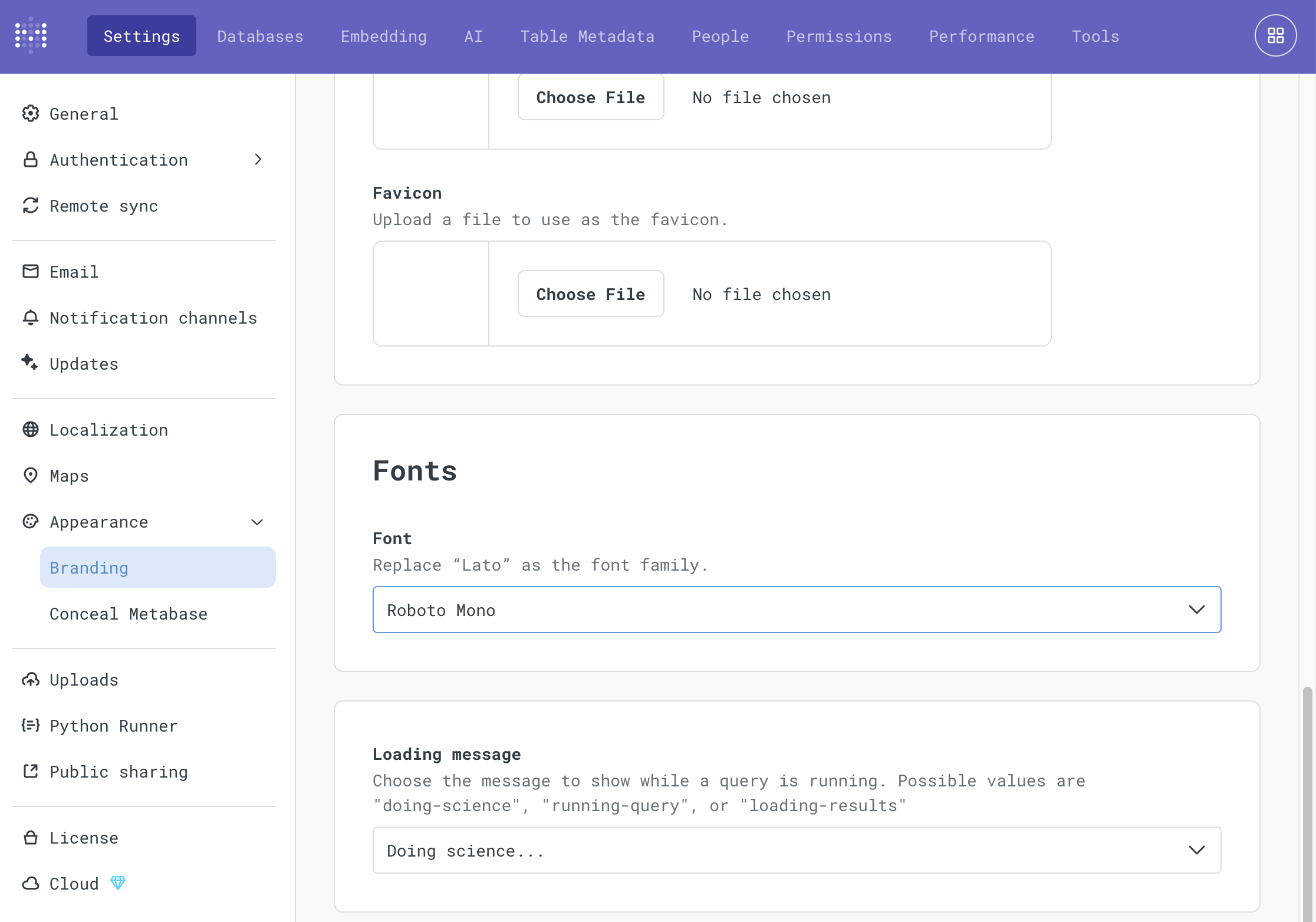Viewport: 1316px width, 922px height.
Task: Select Branding in the sidebar
Action: coord(88,567)
